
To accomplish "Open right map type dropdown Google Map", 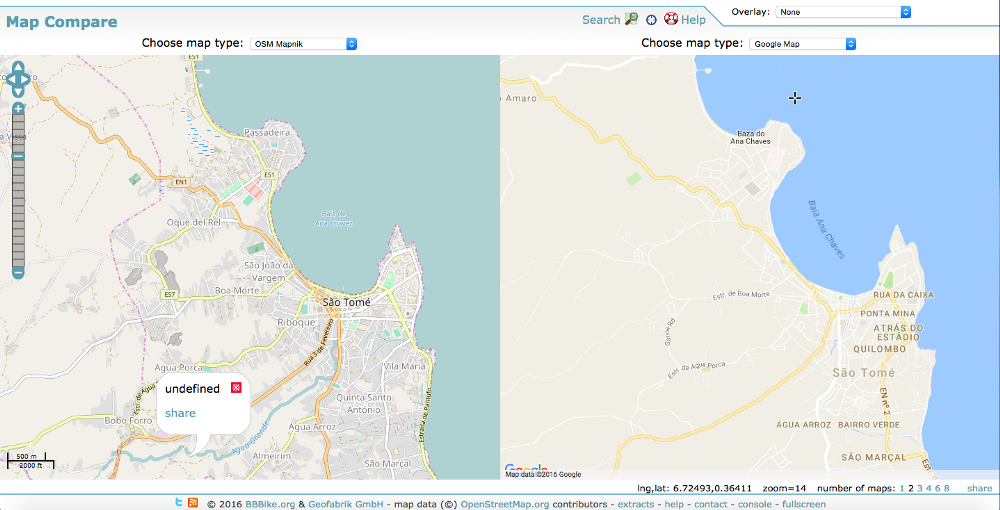I will click(802, 44).
